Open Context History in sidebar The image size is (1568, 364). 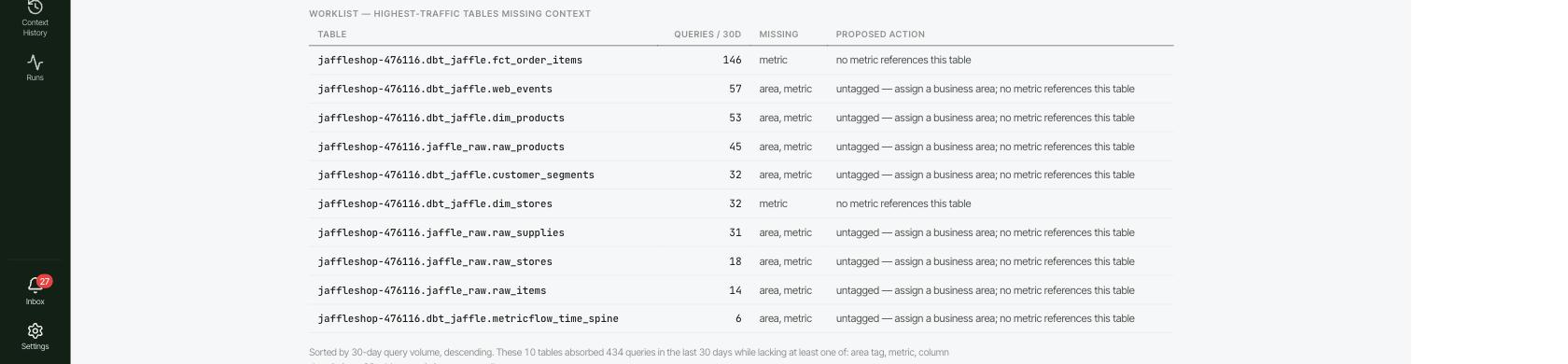[x=35, y=19]
